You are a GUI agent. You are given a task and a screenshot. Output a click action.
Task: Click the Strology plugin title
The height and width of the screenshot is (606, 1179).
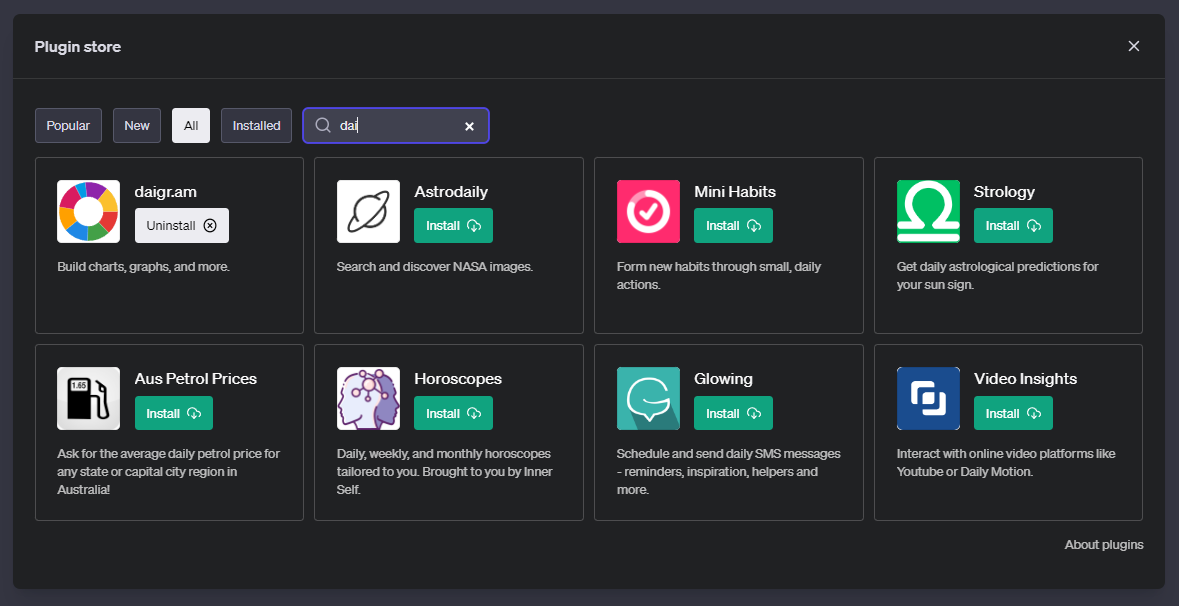click(x=1005, y=192)
